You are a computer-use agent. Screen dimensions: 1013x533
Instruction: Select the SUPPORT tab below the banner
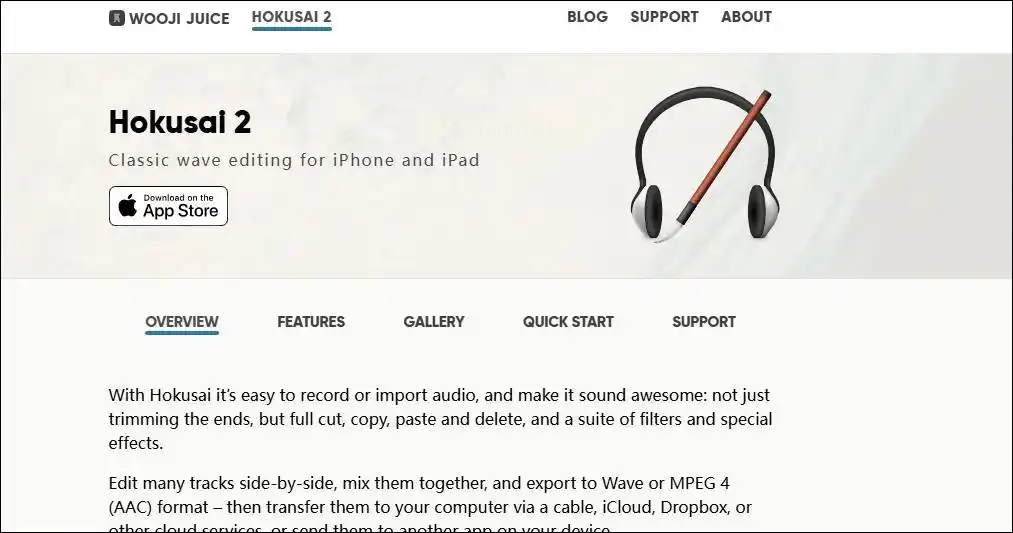point(704,322)
